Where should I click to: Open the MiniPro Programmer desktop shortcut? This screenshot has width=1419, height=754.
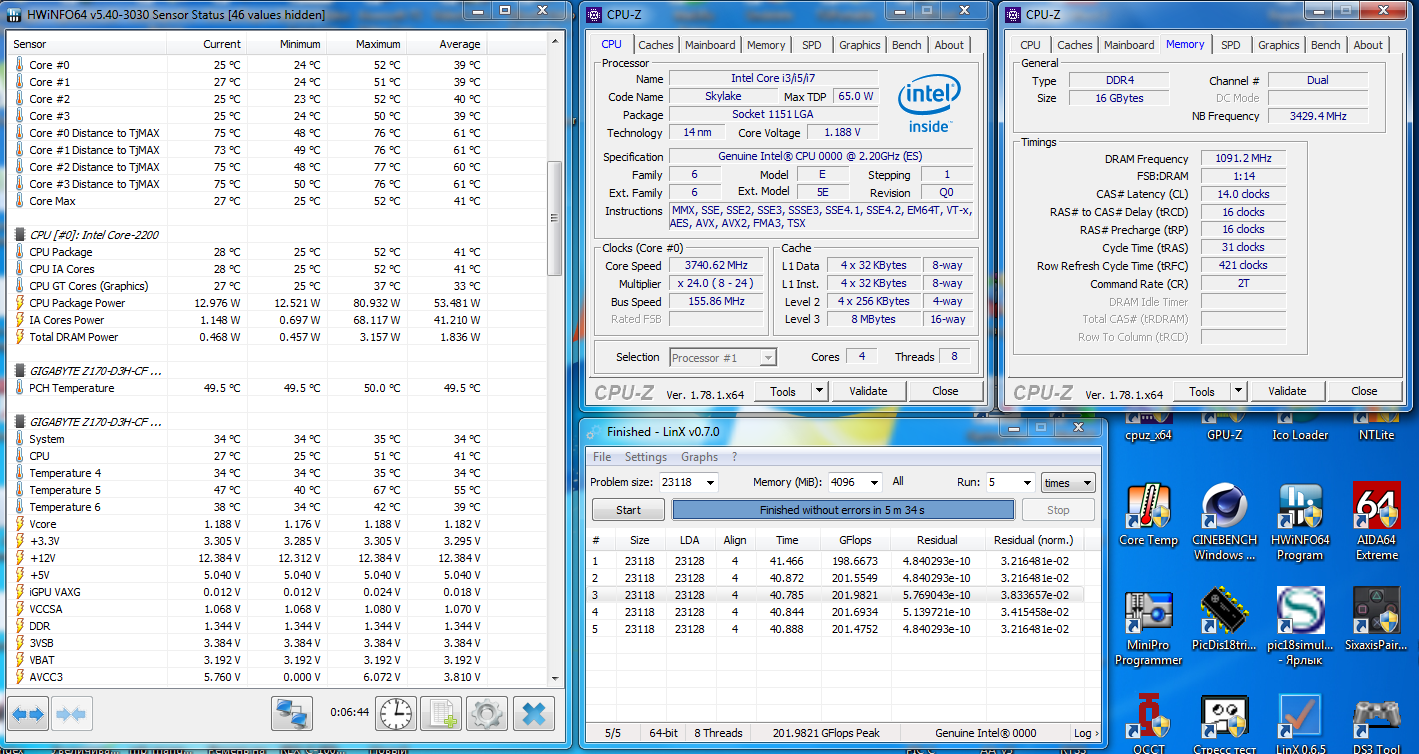1148,626
